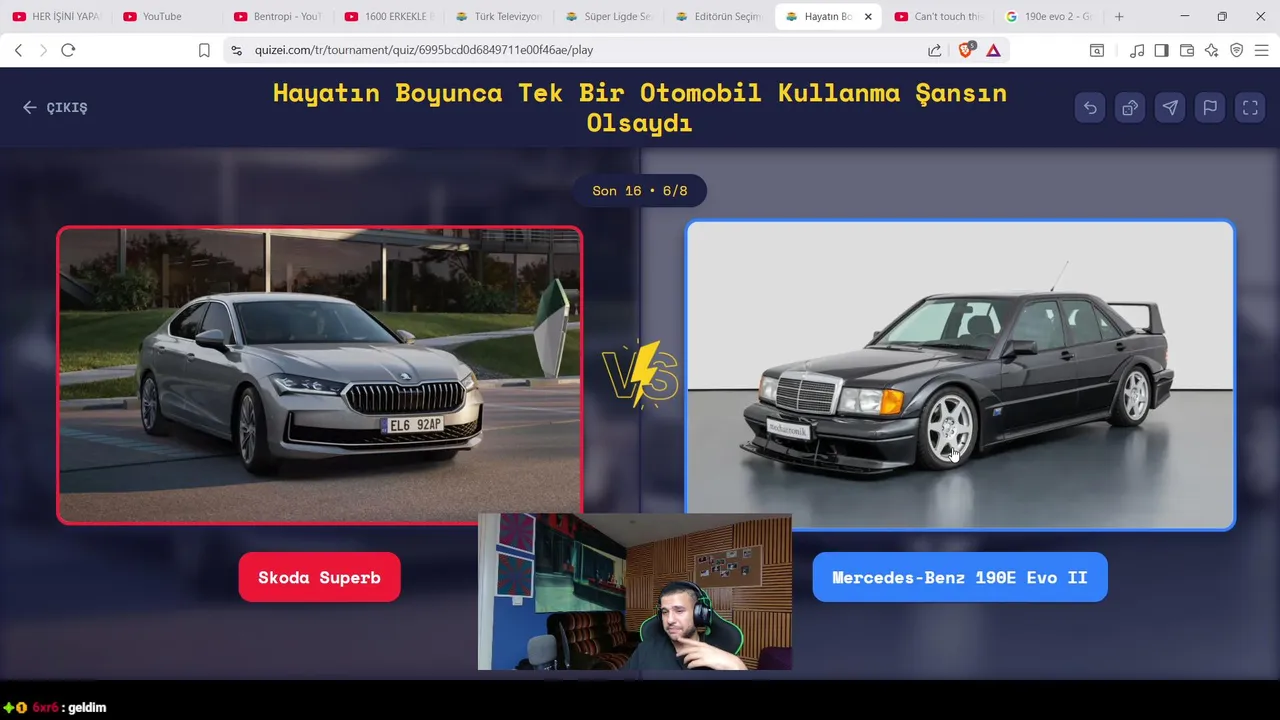Click the dice random pick icon
Viewport: 1280px width, 720px height.
(x=1130, y=108)
